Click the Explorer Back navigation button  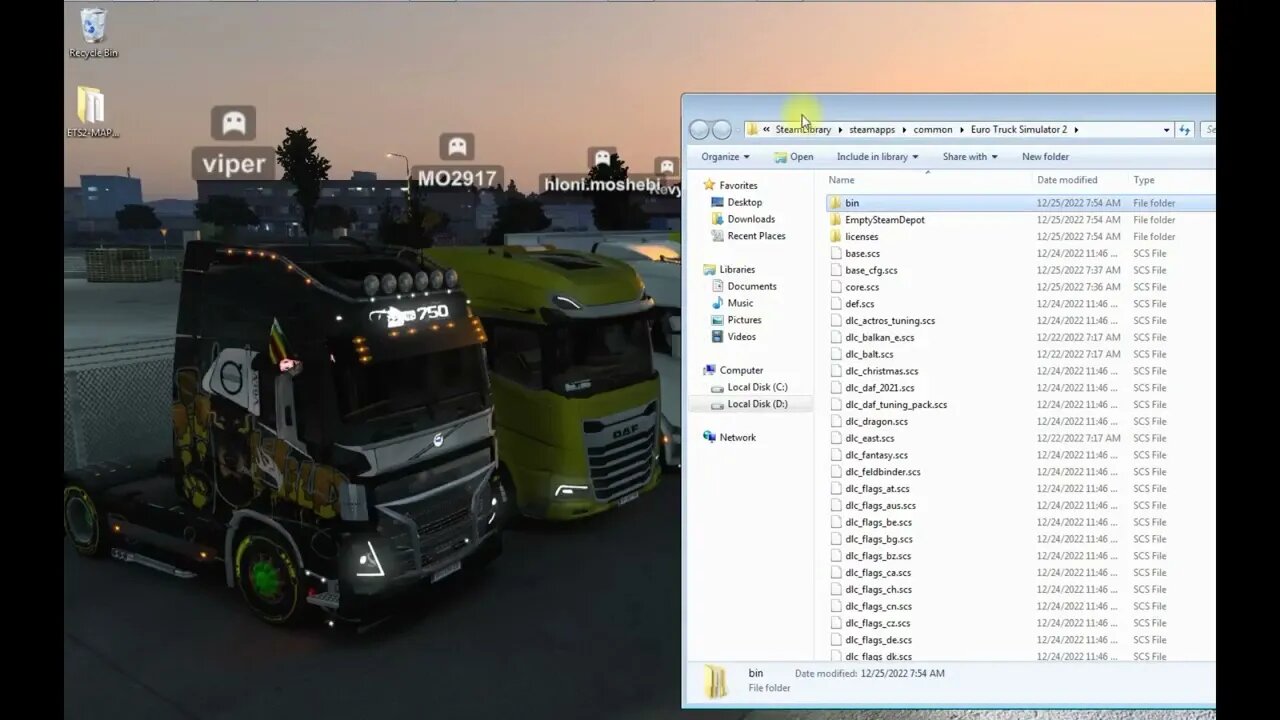click(699, 130)
